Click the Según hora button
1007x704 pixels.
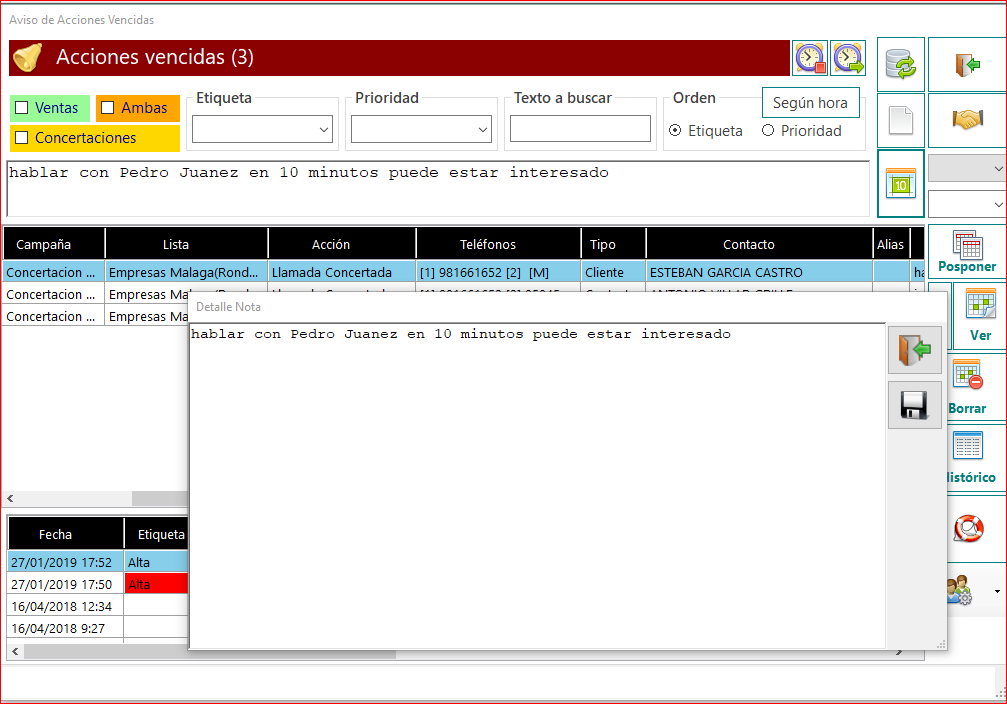[x=810, y=103]
